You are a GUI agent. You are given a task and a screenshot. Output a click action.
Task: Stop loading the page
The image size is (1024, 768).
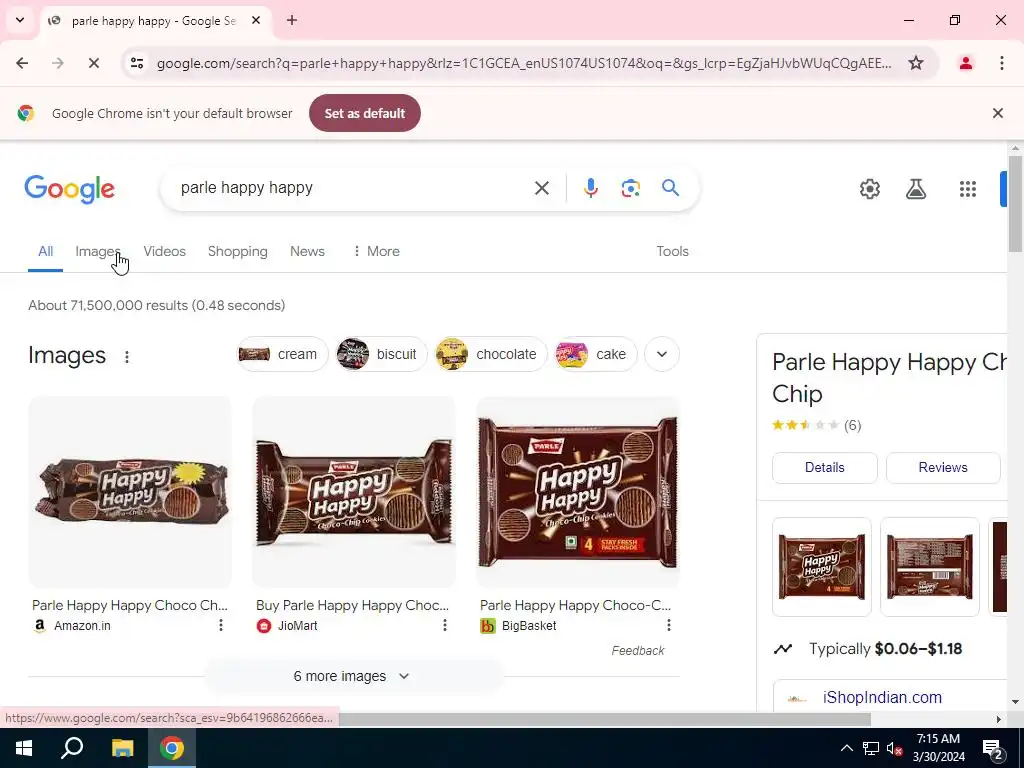click(93, 63)
